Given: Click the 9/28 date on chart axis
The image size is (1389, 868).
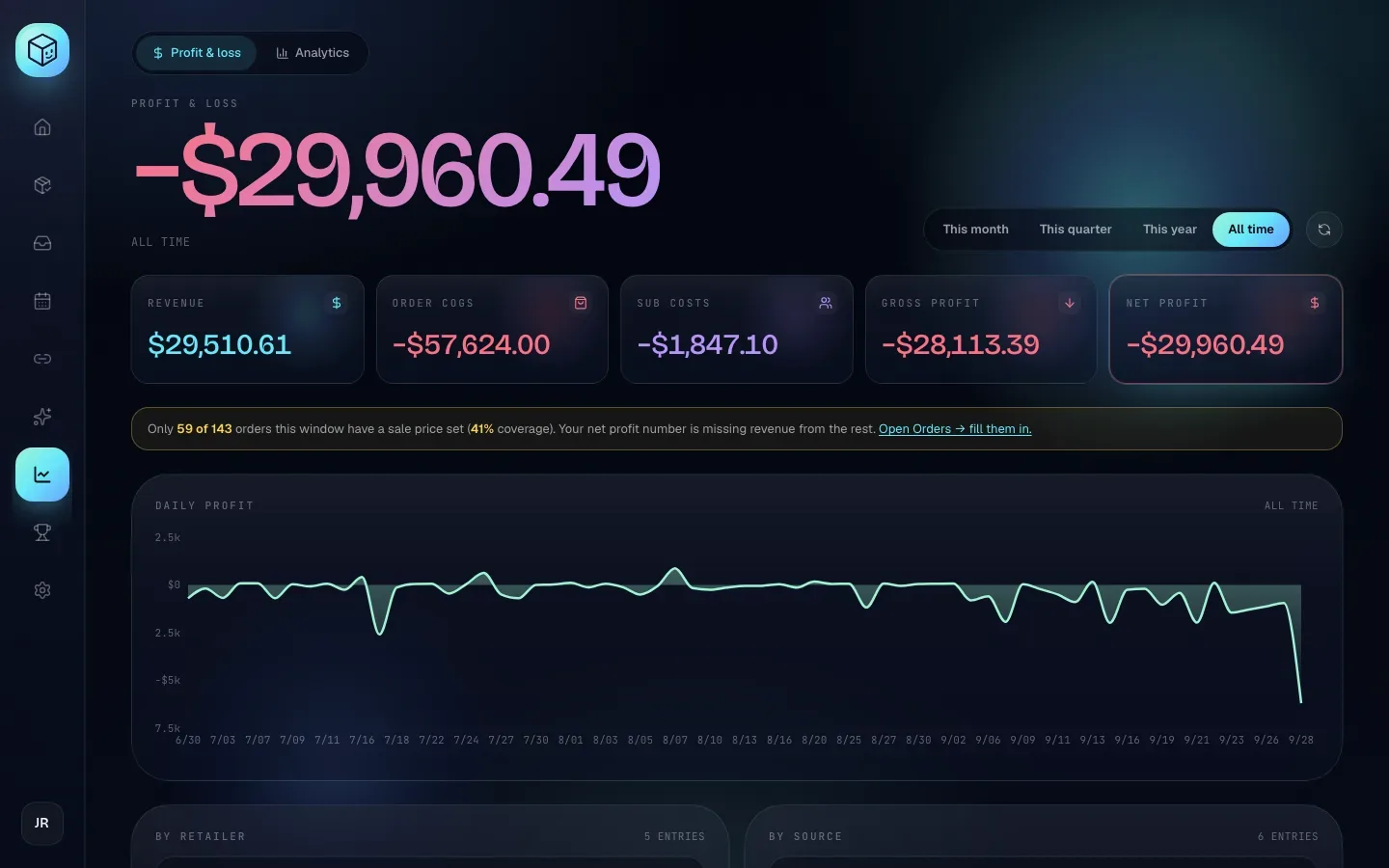Looking at the screenshot, I should click(x=1301, y=740).
